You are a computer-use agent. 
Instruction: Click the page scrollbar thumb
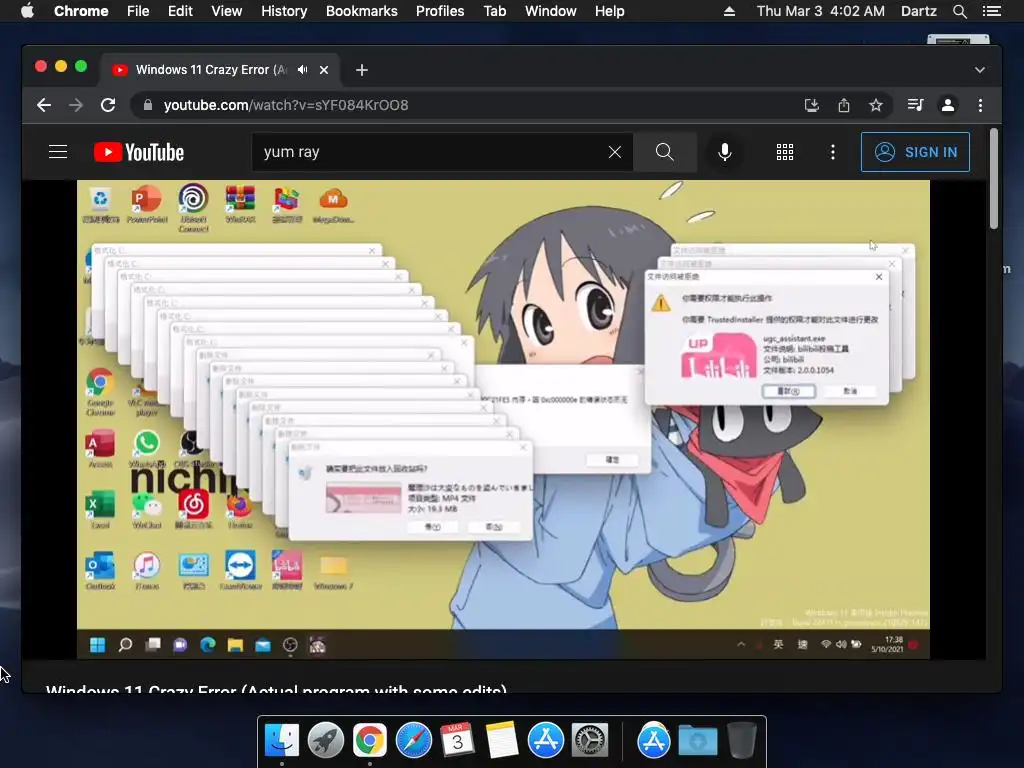pos(993,179)
